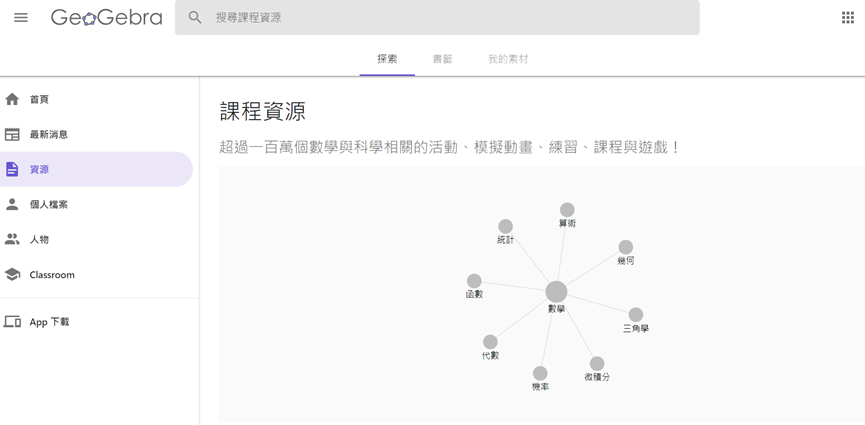
Task: Click the 個人檔案 person icon
Action: [x=12, y=204]
